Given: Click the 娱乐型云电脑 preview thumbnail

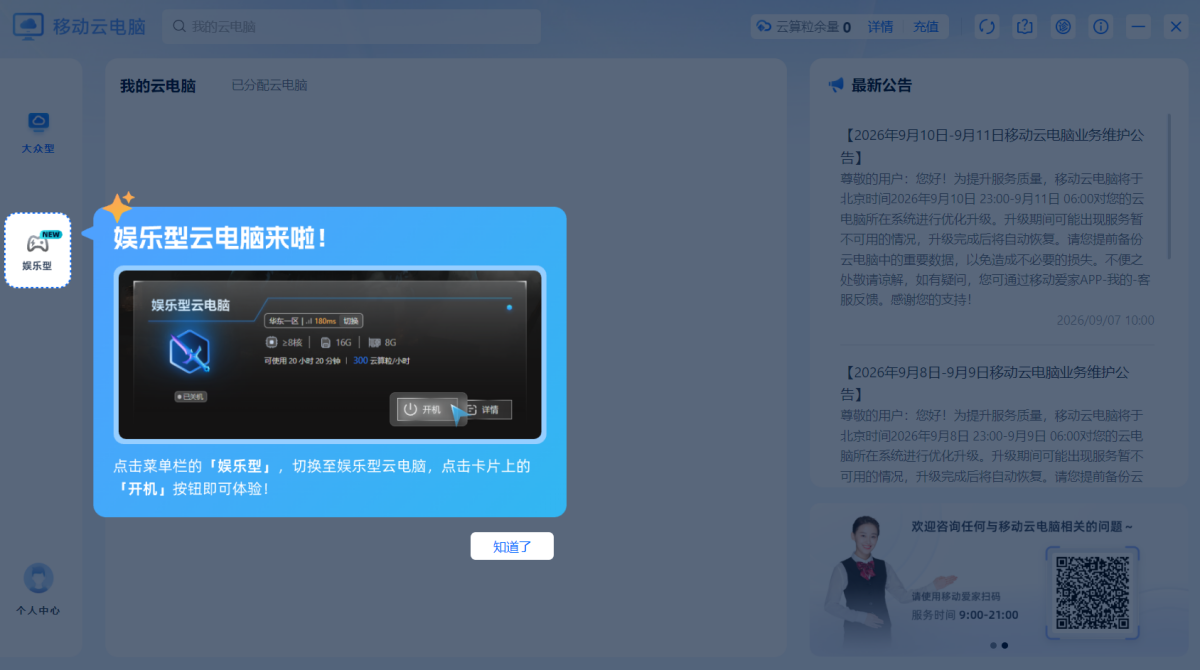Looking at the screenshot, I should pos(330,354).
